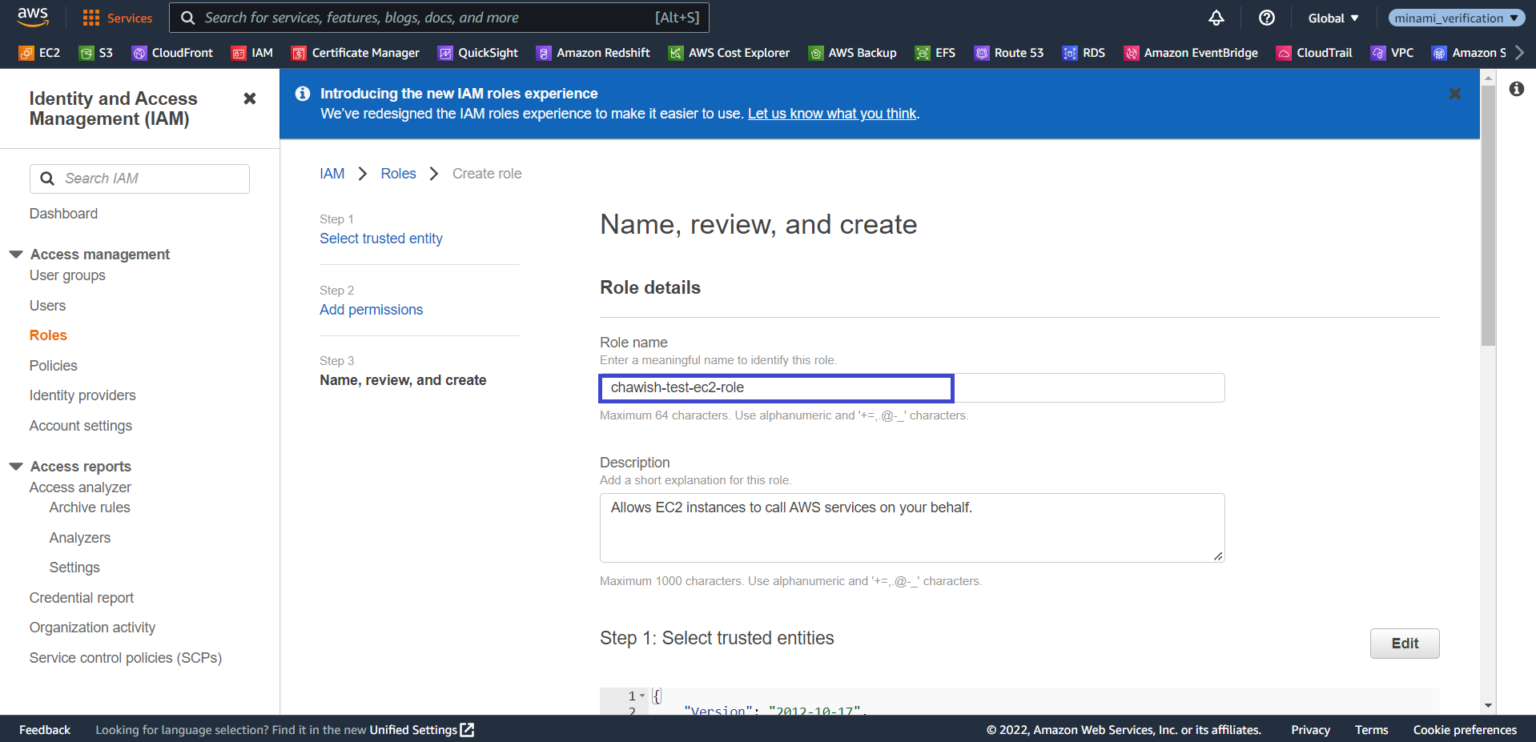Open the CloudTrail service shortcut
This screenshot has width=1536, height=742.
(x=1313, y=52)
